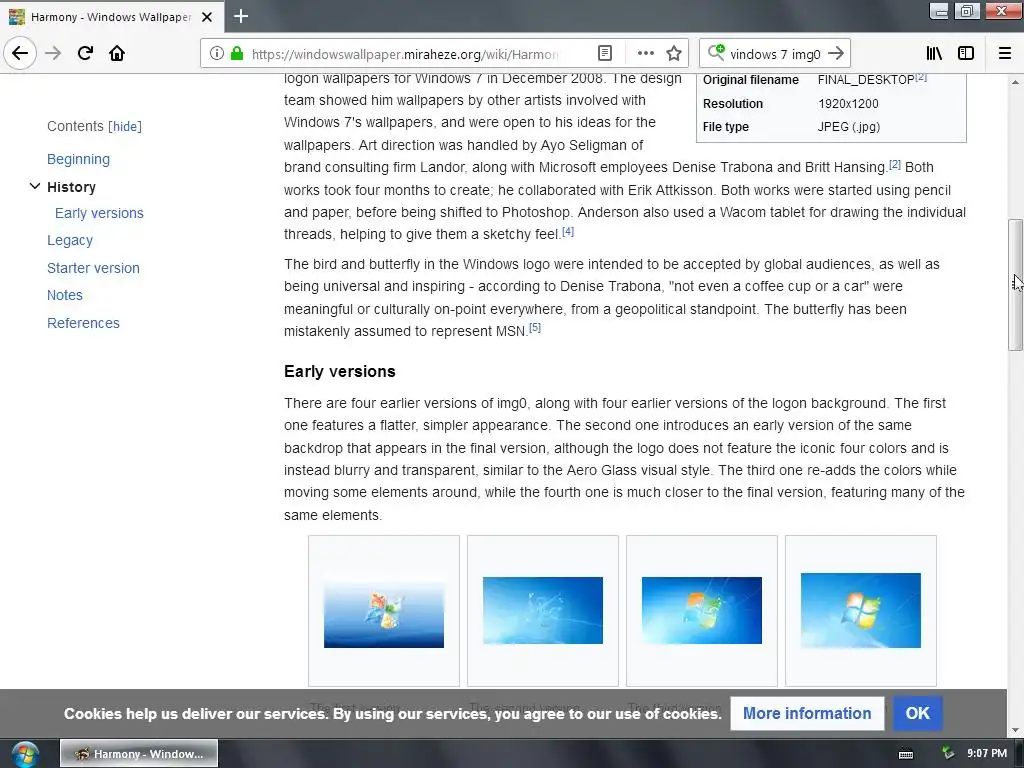This screenshot has width=1024, height=768.
Task: Show site information icon in address bar
Action: [216, 53]
